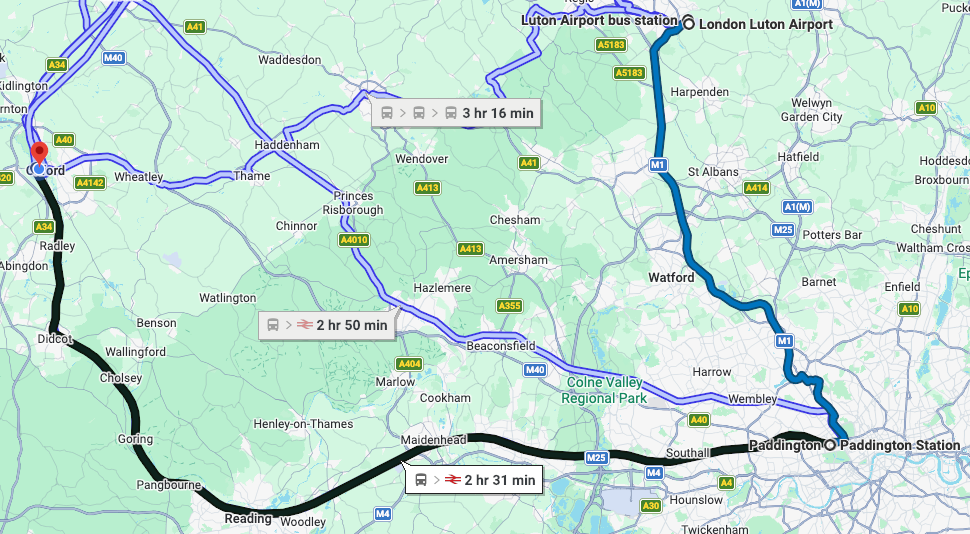
Task: Click the A404 road shield near Marlow
Action: coord(409,364)
